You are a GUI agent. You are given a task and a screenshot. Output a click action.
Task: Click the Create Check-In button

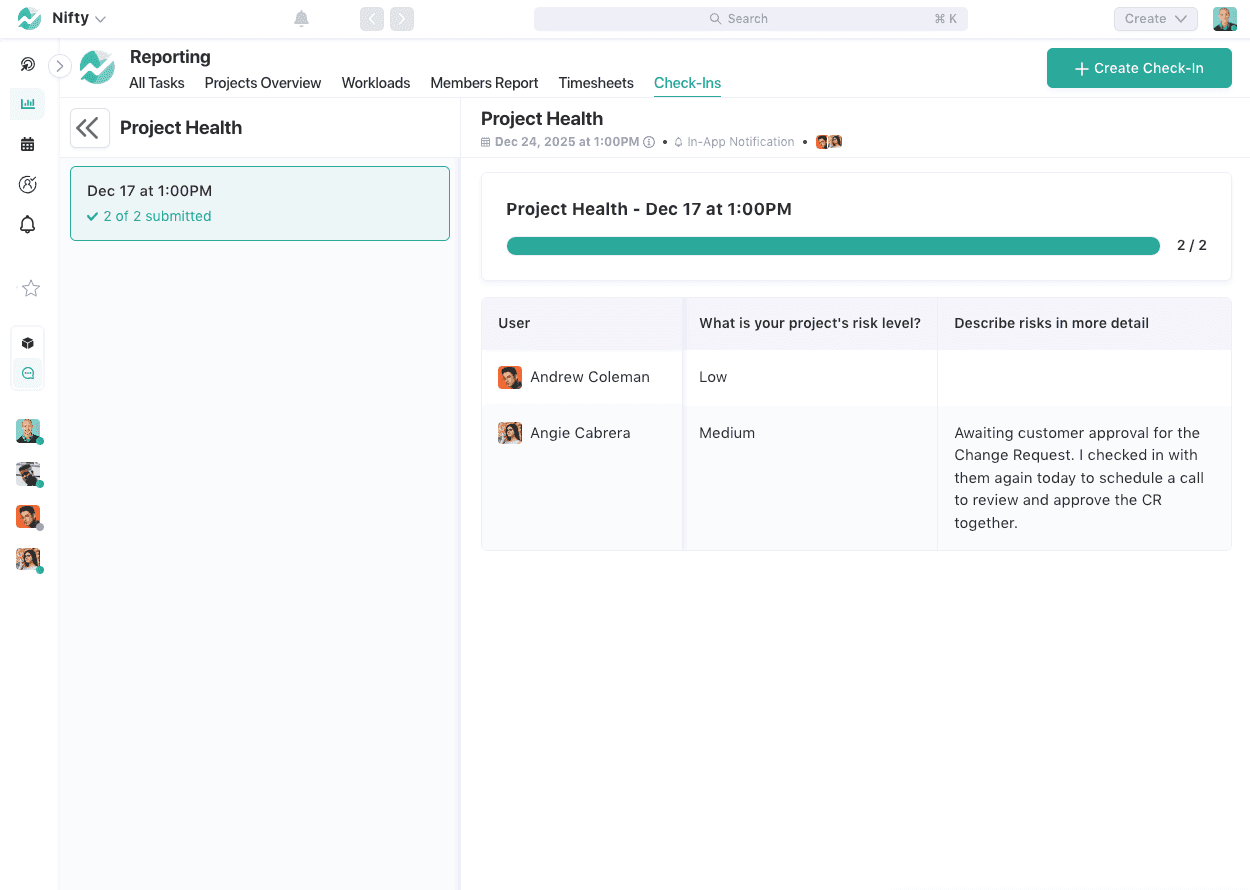coord(1139,68)
